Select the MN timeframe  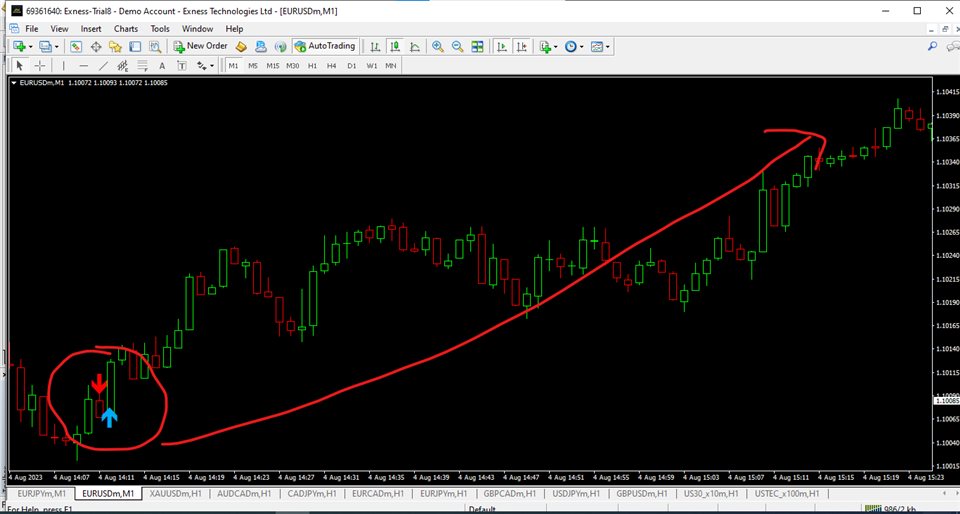[x=391, y=65]
